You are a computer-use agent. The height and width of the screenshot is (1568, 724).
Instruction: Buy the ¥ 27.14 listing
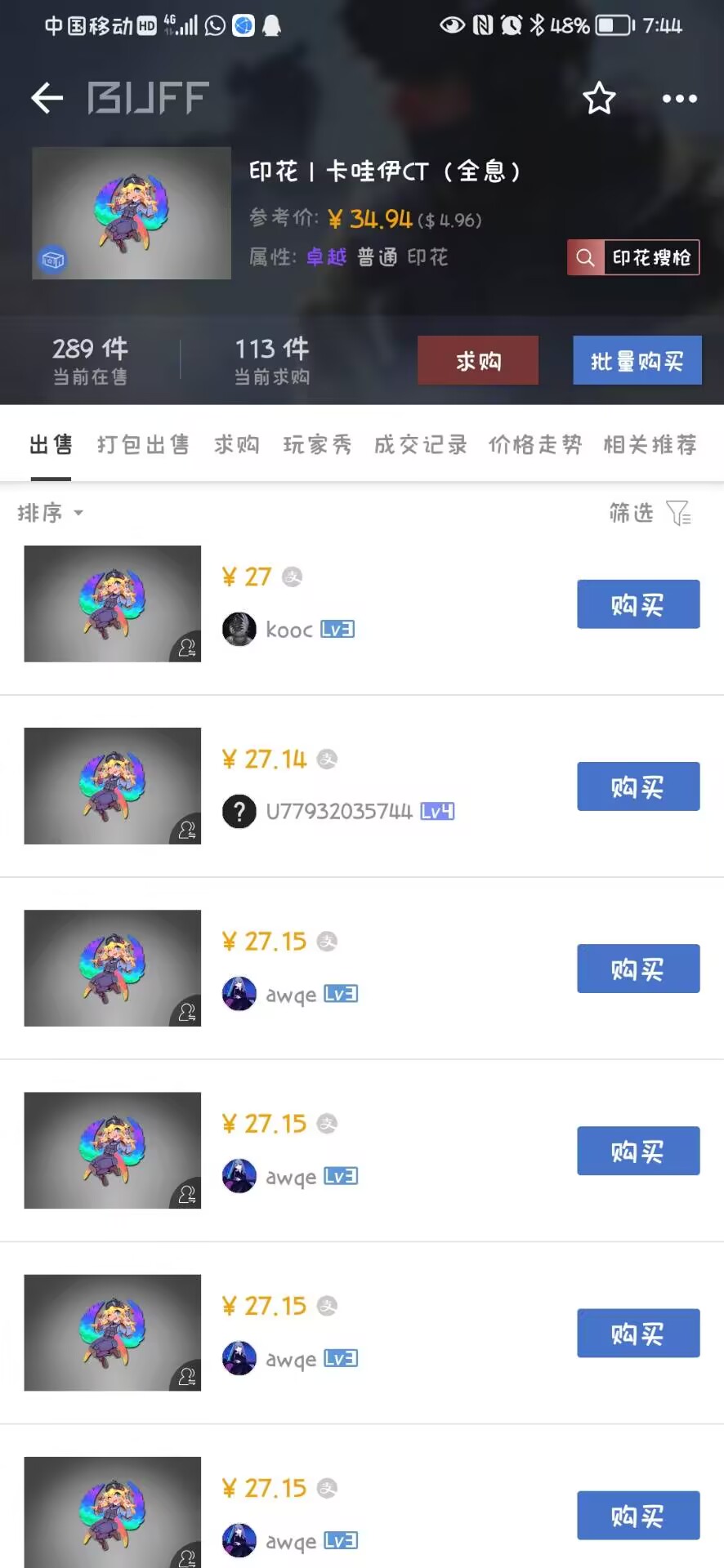click(638, 786)
